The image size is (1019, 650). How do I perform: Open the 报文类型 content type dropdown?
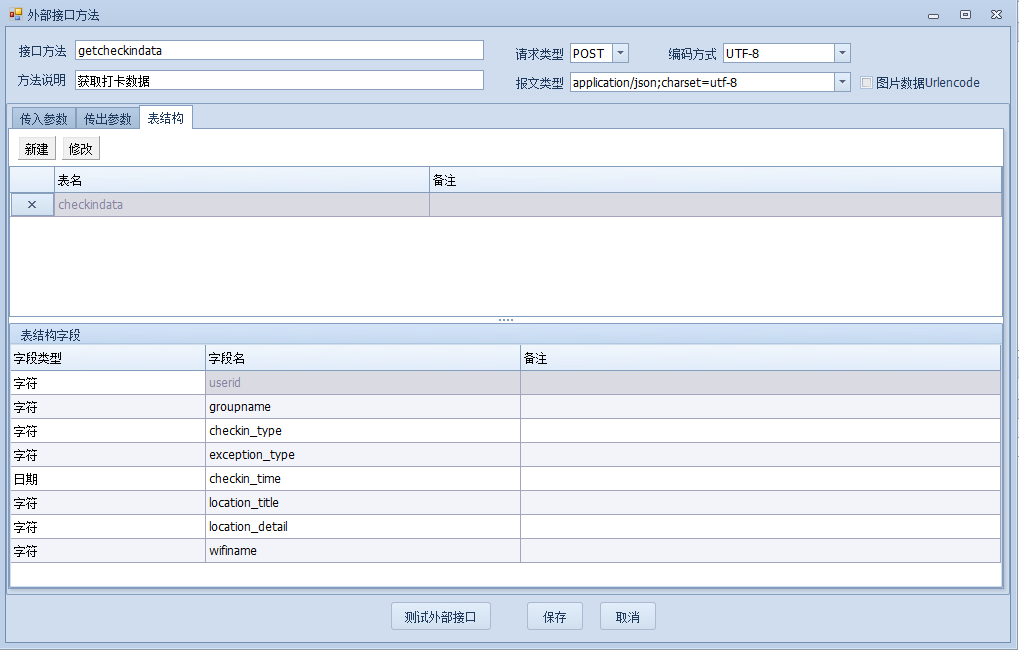click(x=842, y=83)
